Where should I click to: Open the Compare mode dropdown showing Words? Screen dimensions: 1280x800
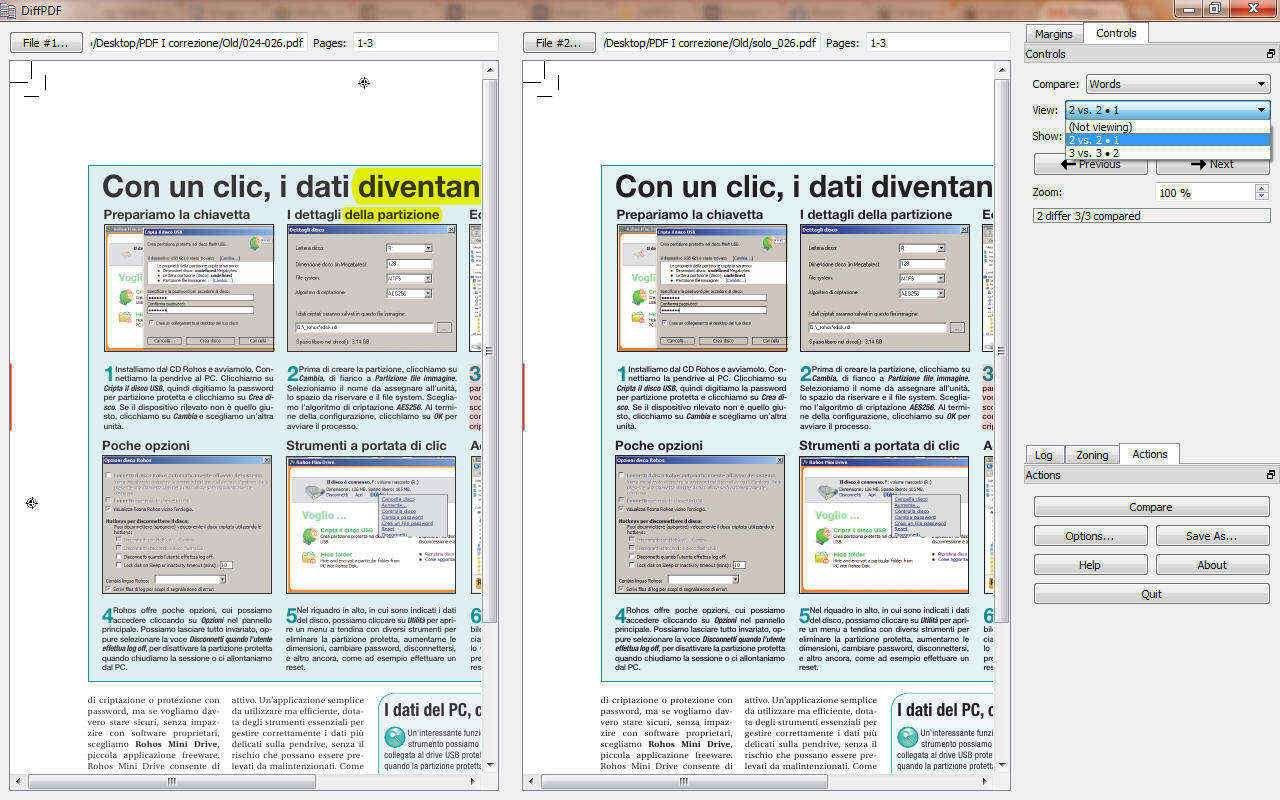(1177, 84)
